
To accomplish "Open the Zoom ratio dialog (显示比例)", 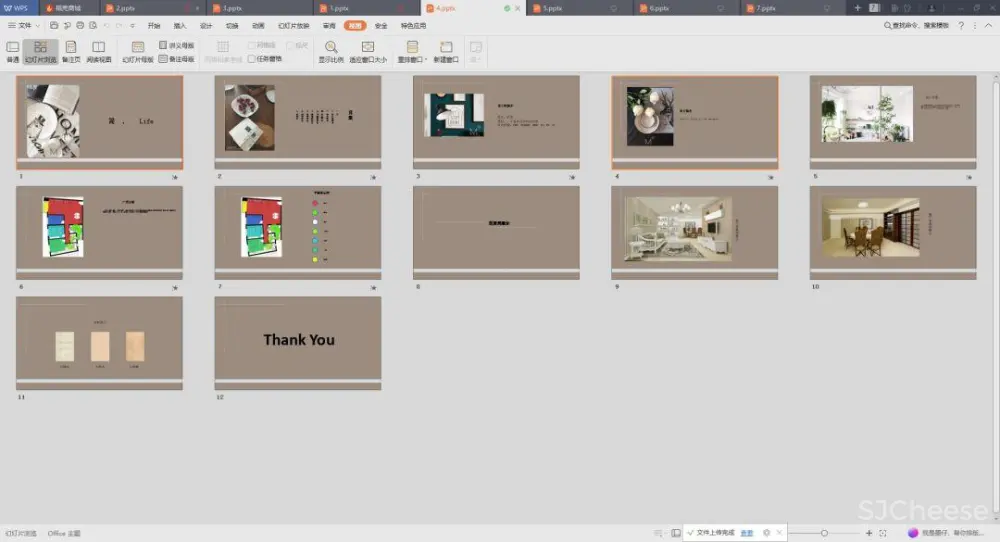I will click(x=331, y=51).
